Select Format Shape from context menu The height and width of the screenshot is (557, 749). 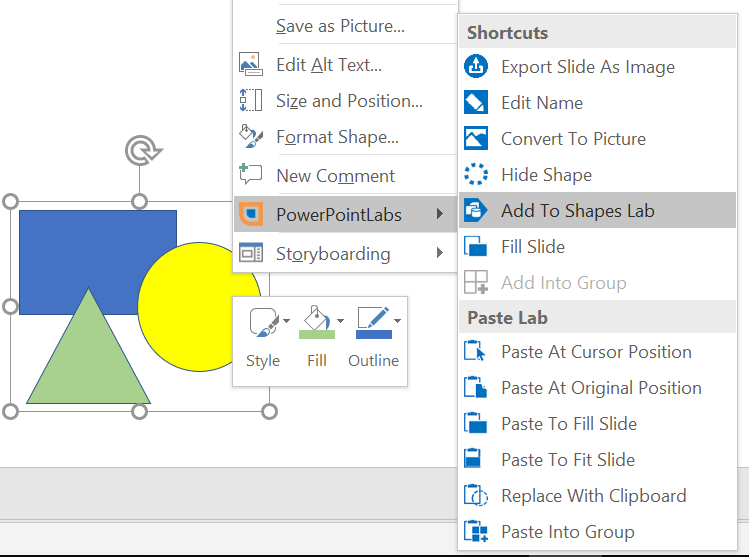(x=337, y=137)
